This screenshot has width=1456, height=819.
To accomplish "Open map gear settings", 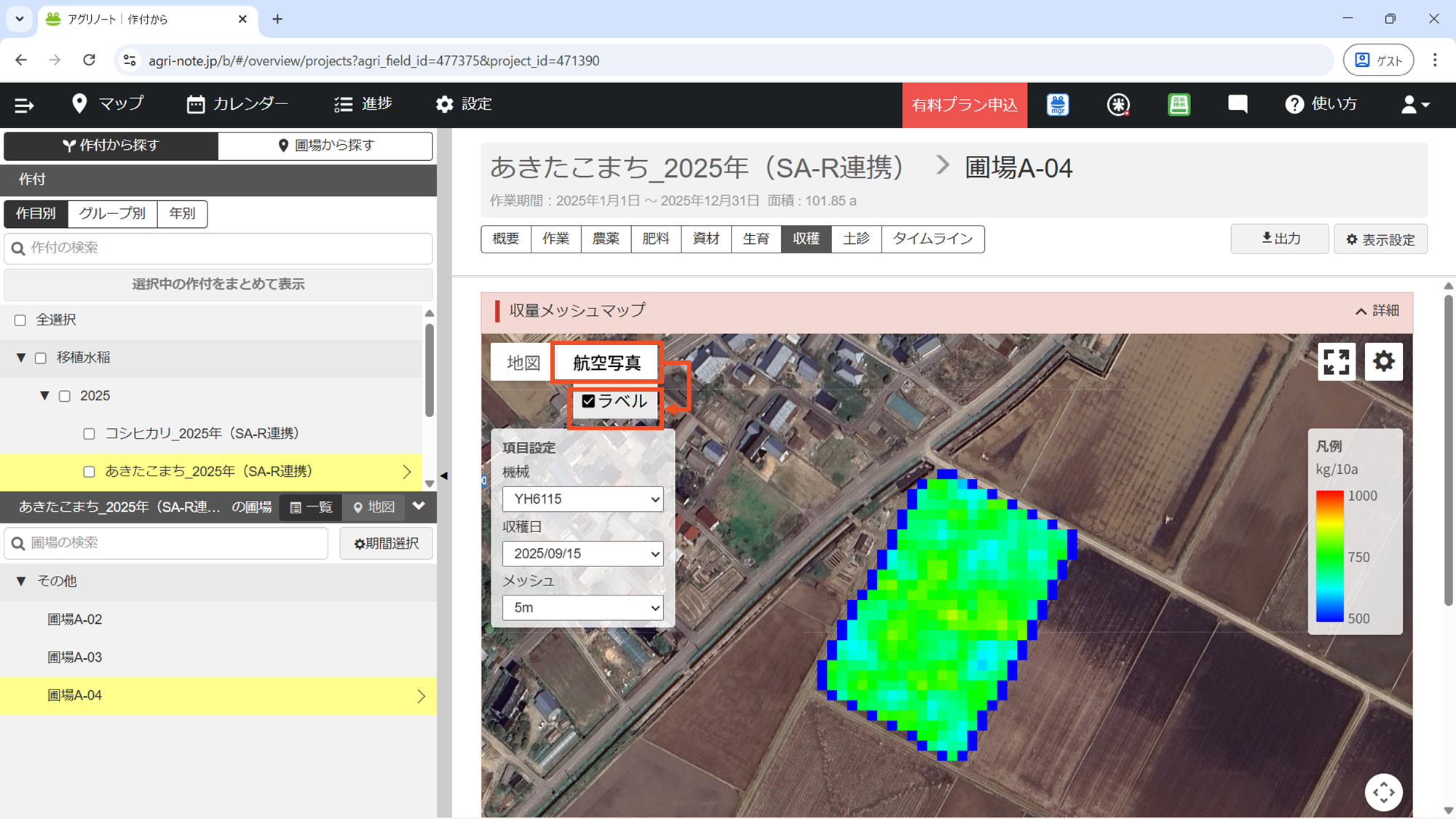I will [x=1383, y=362].
